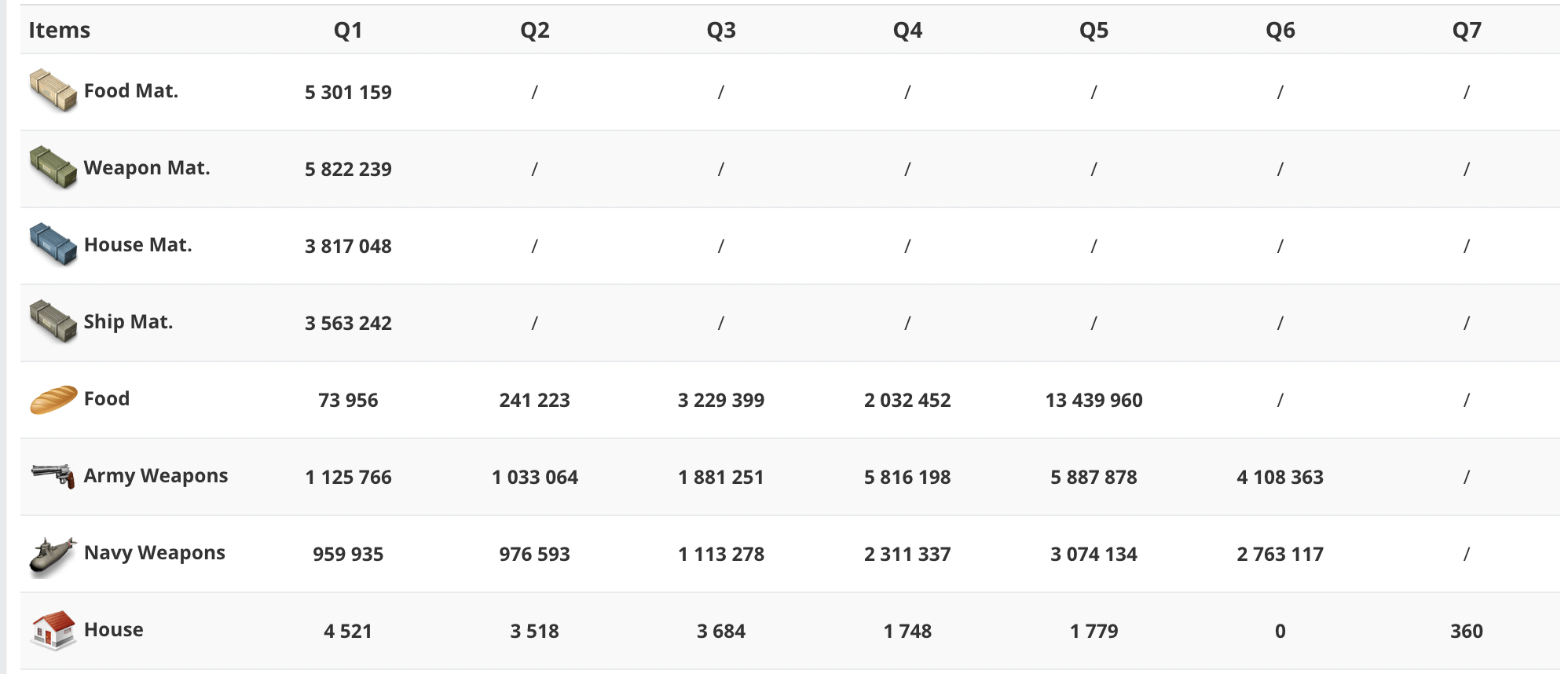Screen dimensions: 1568x674
Task: Click the Q7 column header
Action: coord(1466,30)
